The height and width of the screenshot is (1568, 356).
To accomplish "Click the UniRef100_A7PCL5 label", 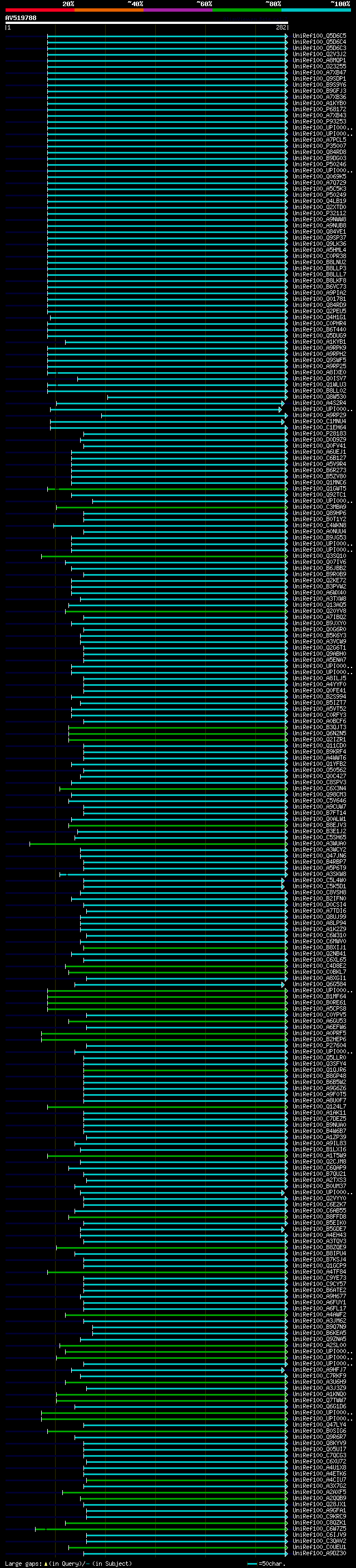I will [319, 140].
